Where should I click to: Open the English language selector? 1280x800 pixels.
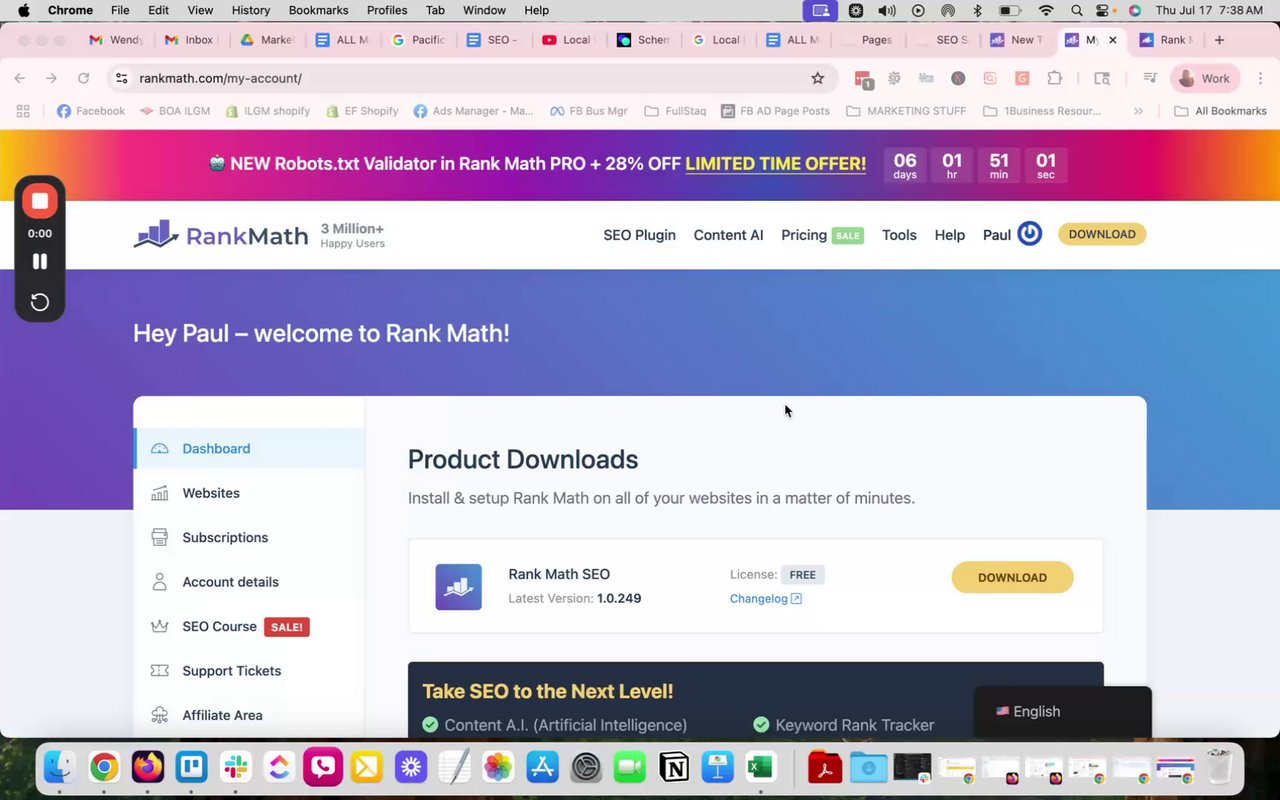click(x=1063, y=711)
